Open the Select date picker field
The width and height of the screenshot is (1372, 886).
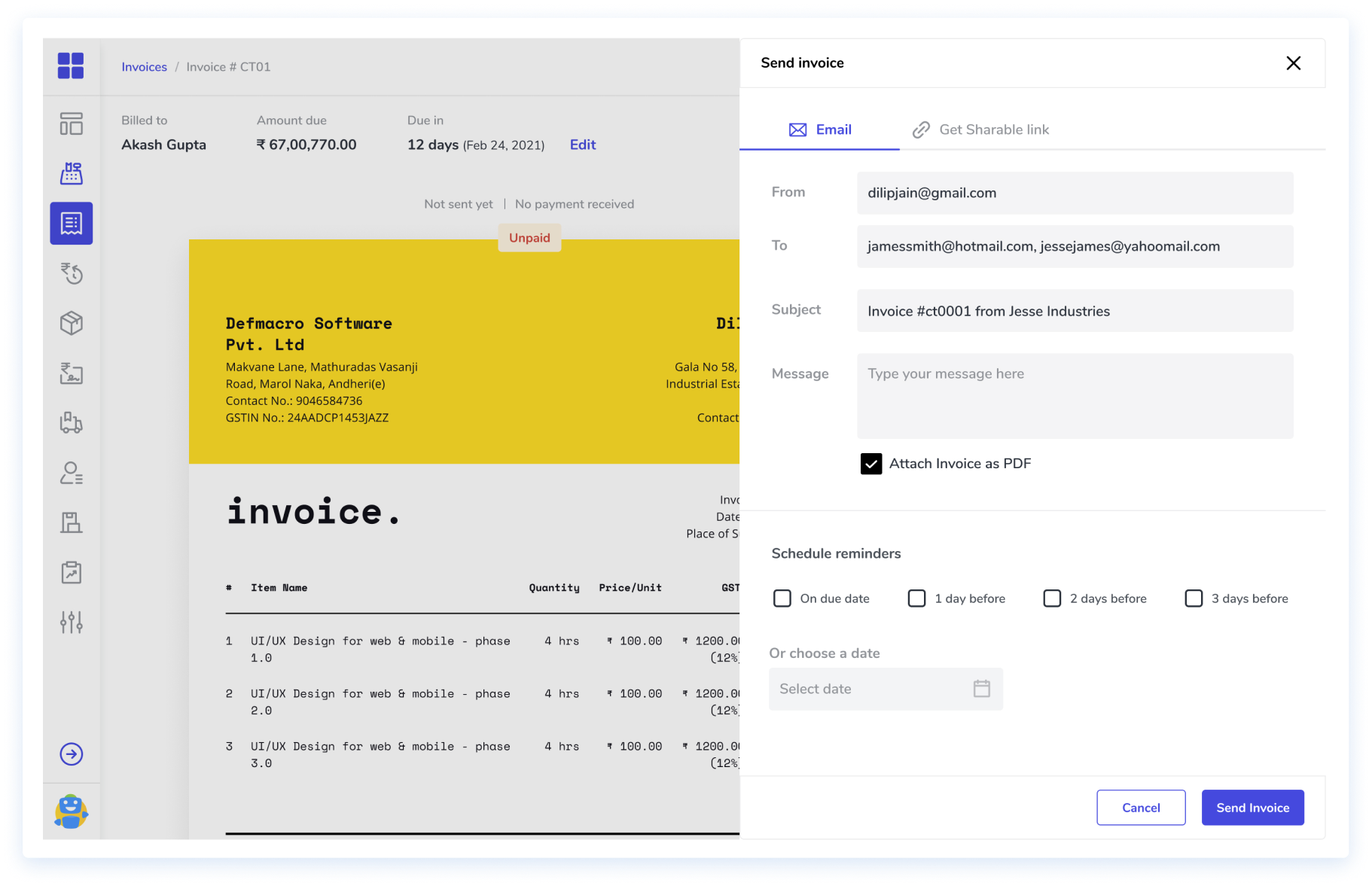click(x=886, y=689)
